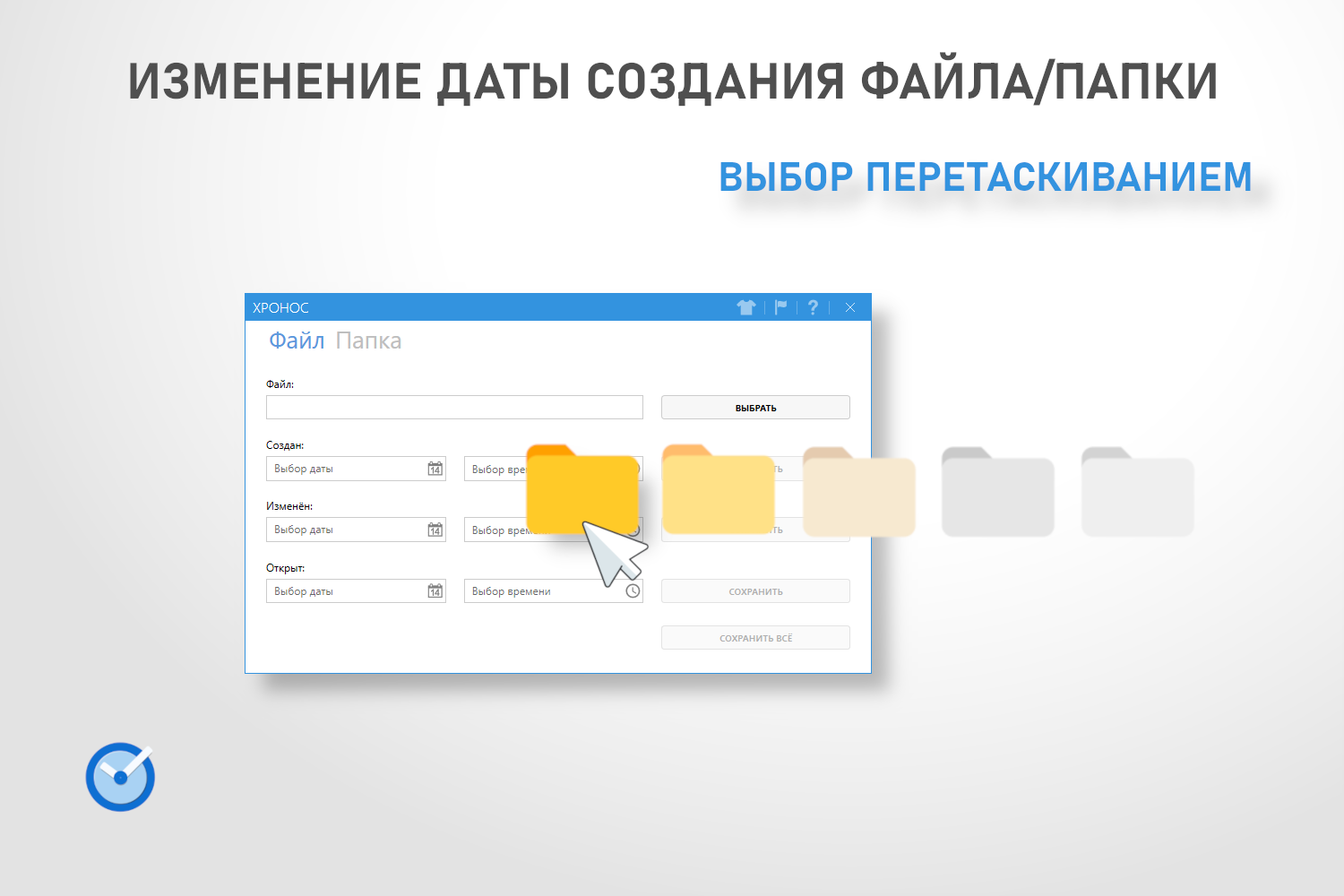Image resolution: width=1344 pixels, height=896 pixels.
Task: Click calendar icon in the Изменён row
Action: [435, 530]
